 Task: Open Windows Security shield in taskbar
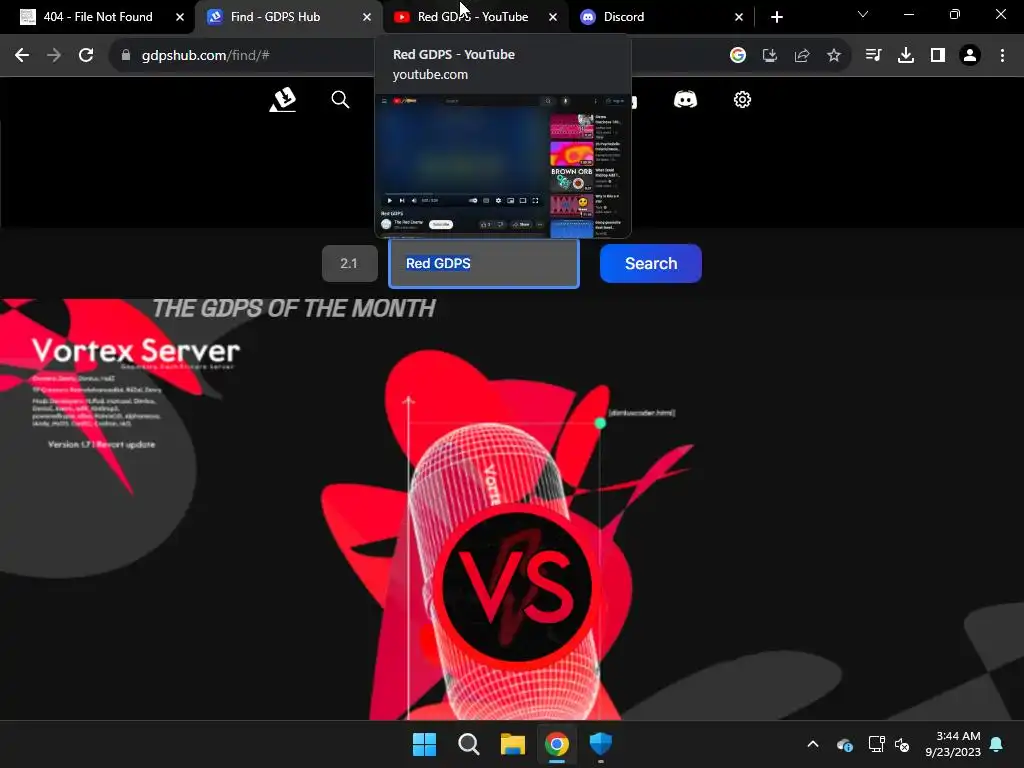click(x=601, y=744)
